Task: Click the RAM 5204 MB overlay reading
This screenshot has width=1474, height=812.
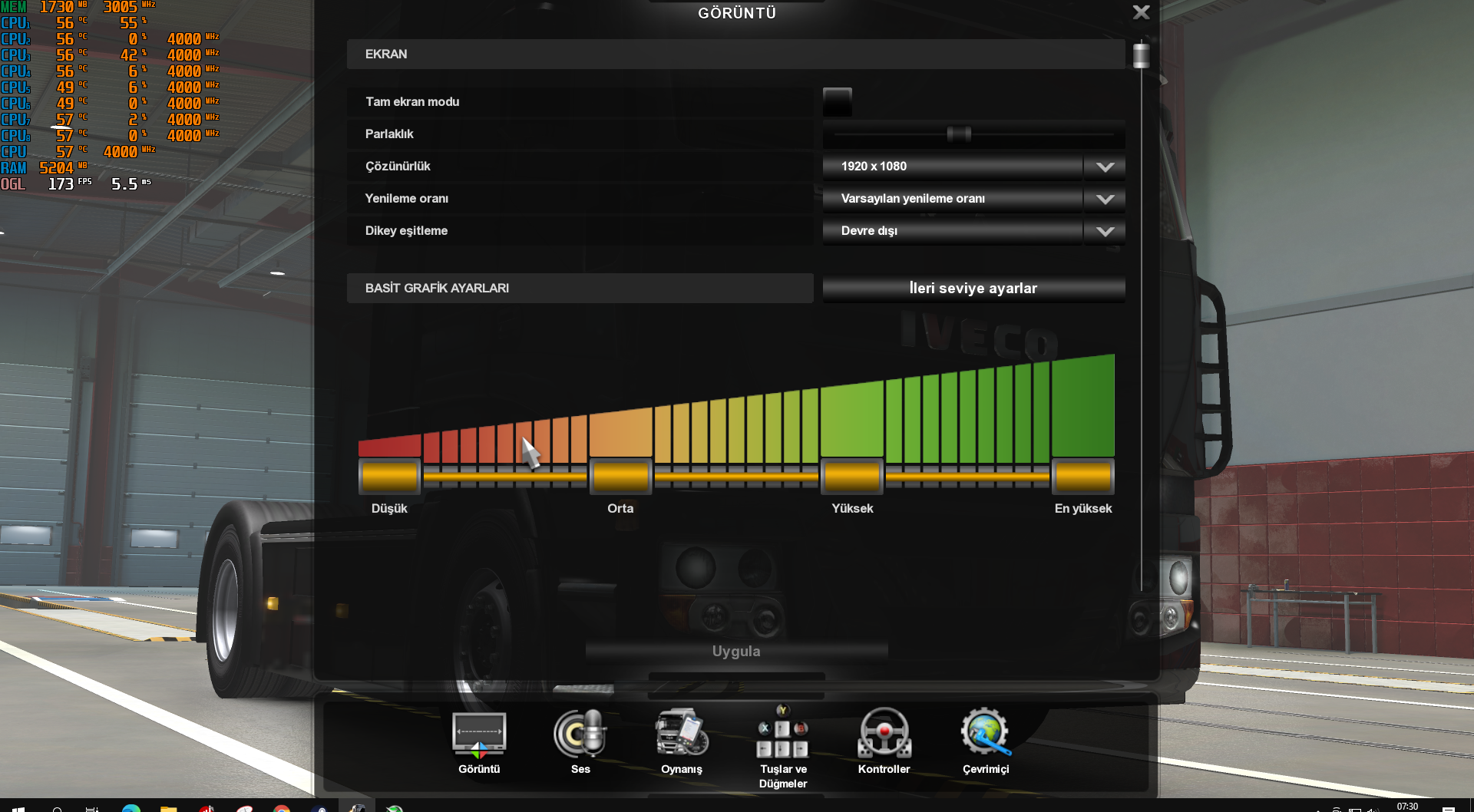Action: pos(45,168)
